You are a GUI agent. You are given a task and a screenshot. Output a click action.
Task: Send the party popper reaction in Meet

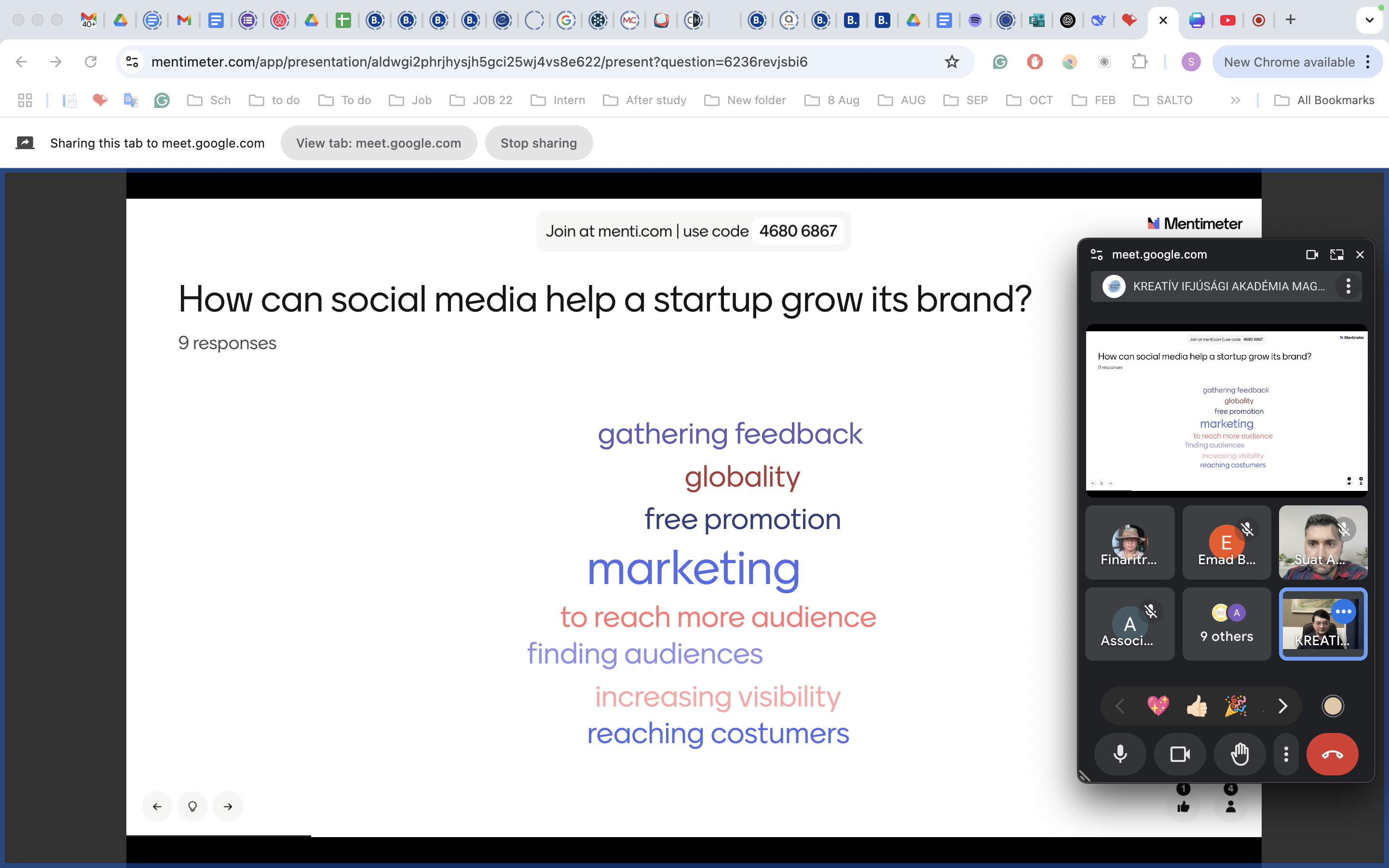[x=1235, y=705]
